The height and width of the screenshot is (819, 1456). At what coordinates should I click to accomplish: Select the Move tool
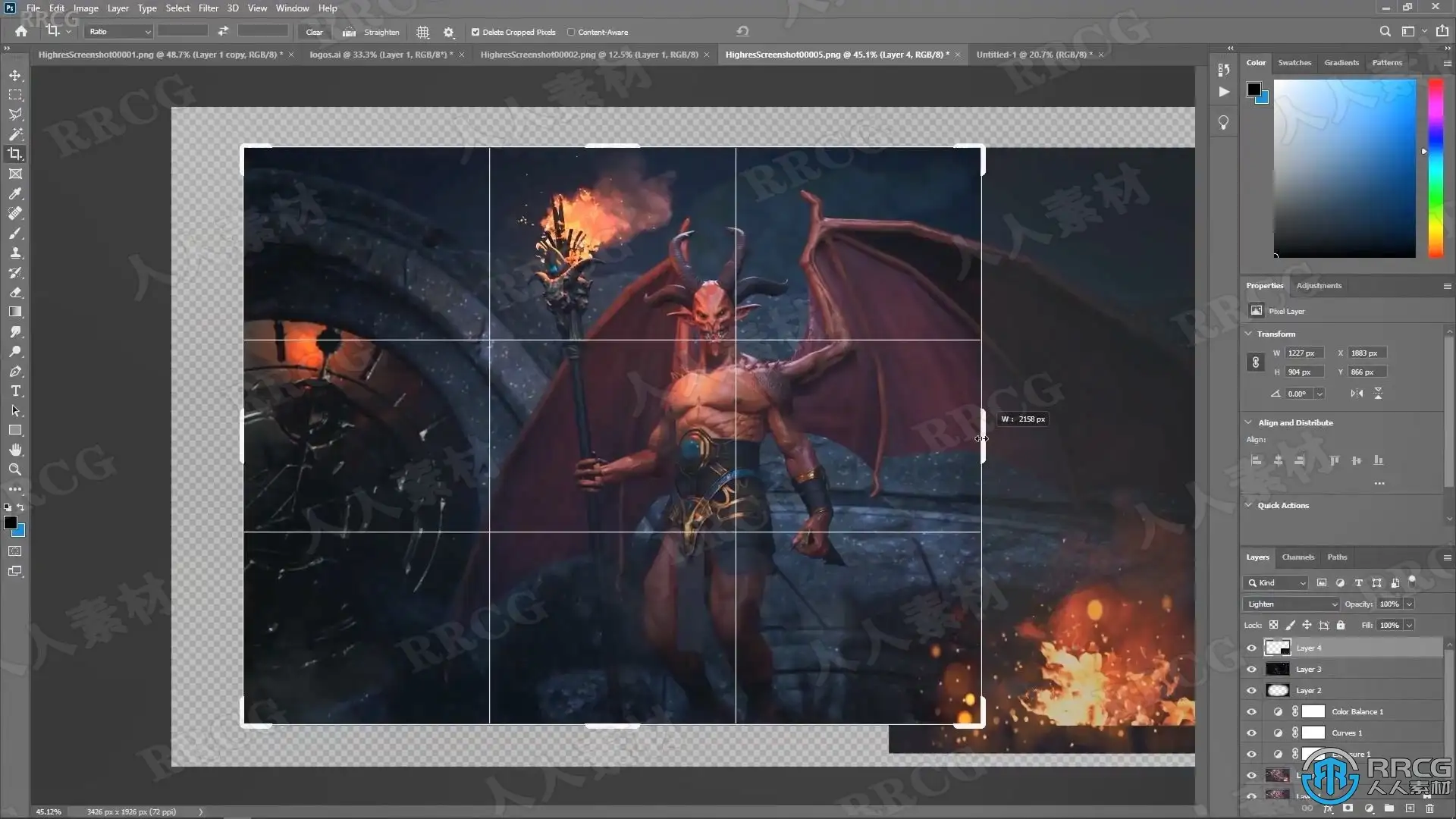pos(15,75)
